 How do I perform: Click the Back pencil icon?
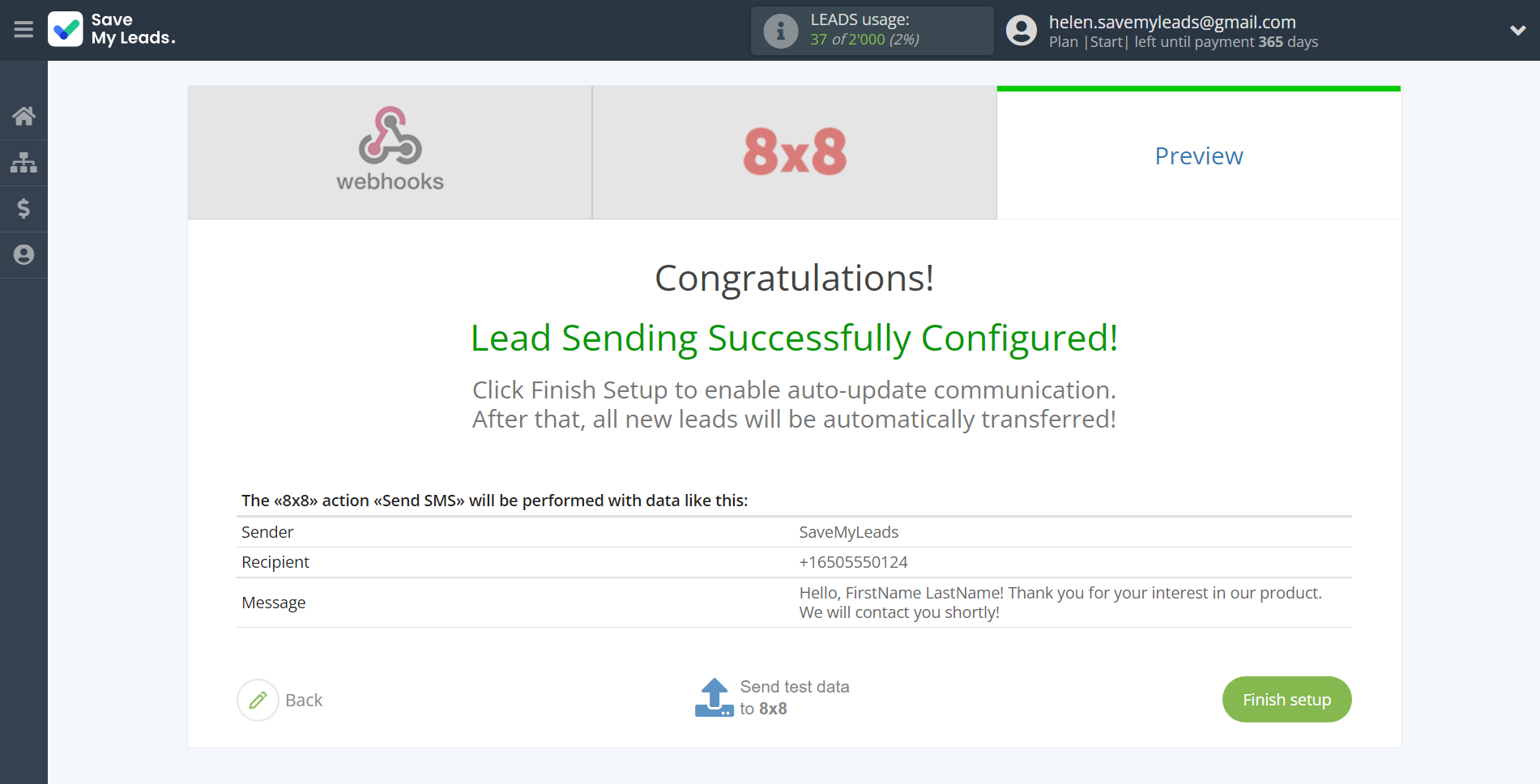(x=258, y=700)
